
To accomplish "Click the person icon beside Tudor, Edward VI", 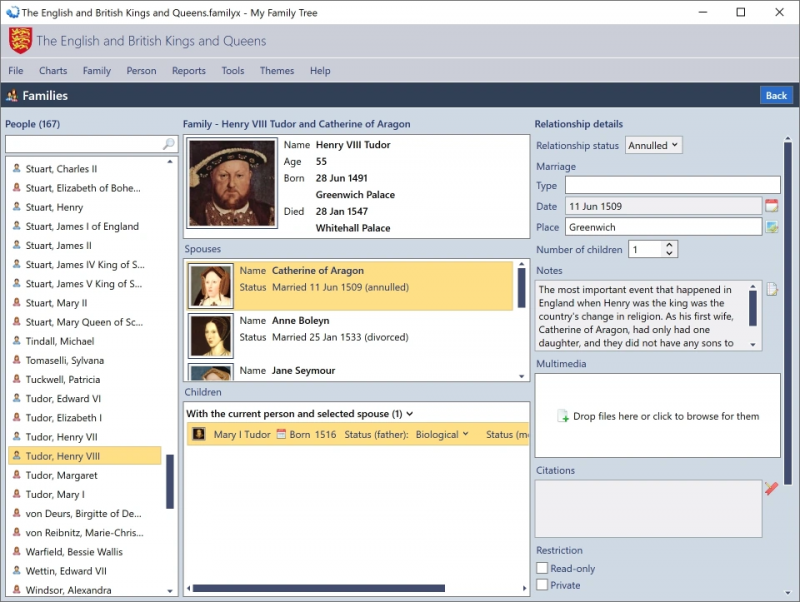I will 17,398.
